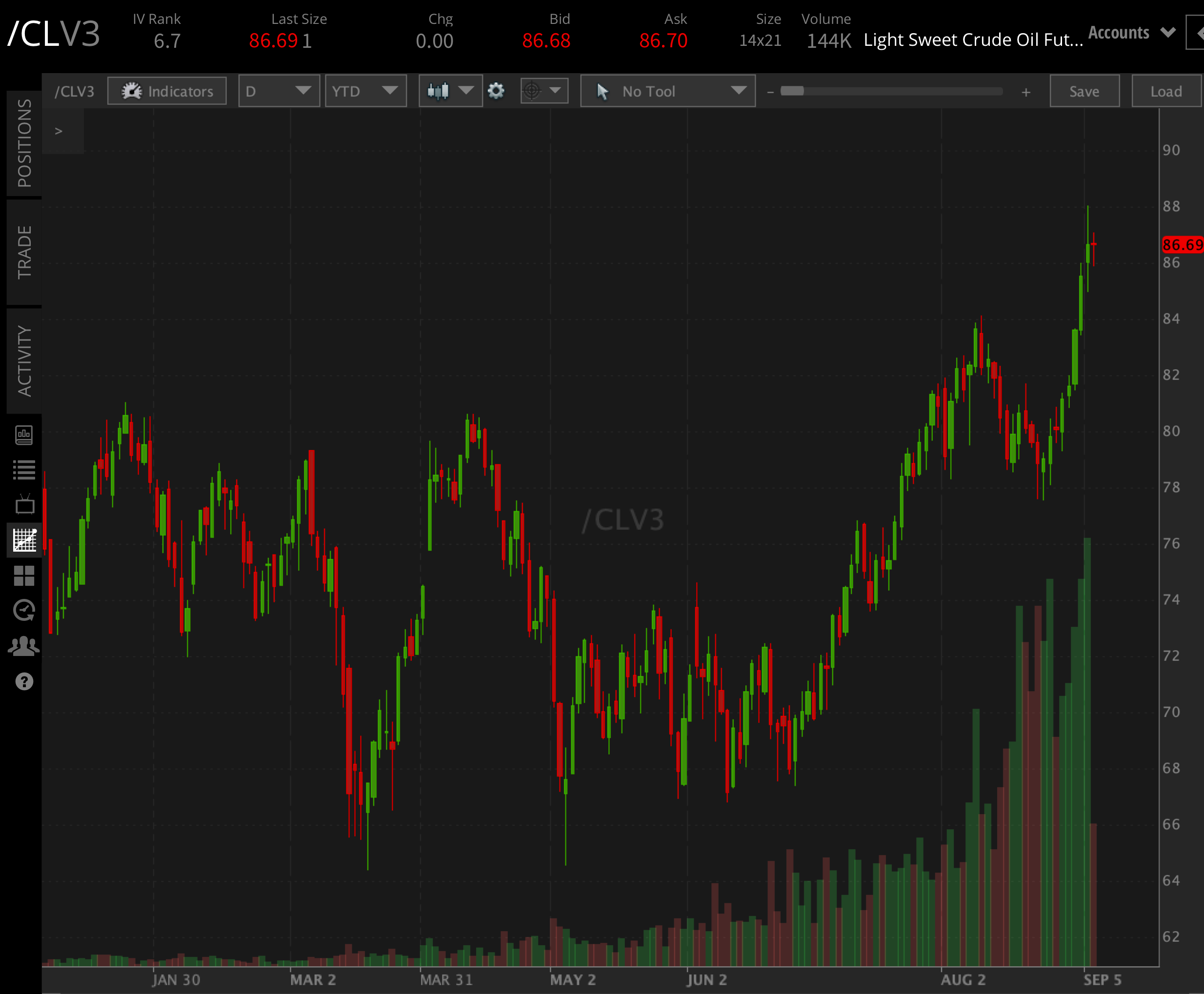Open the YTD range dropdown
1204x994 pixels.
pos(365,90)
